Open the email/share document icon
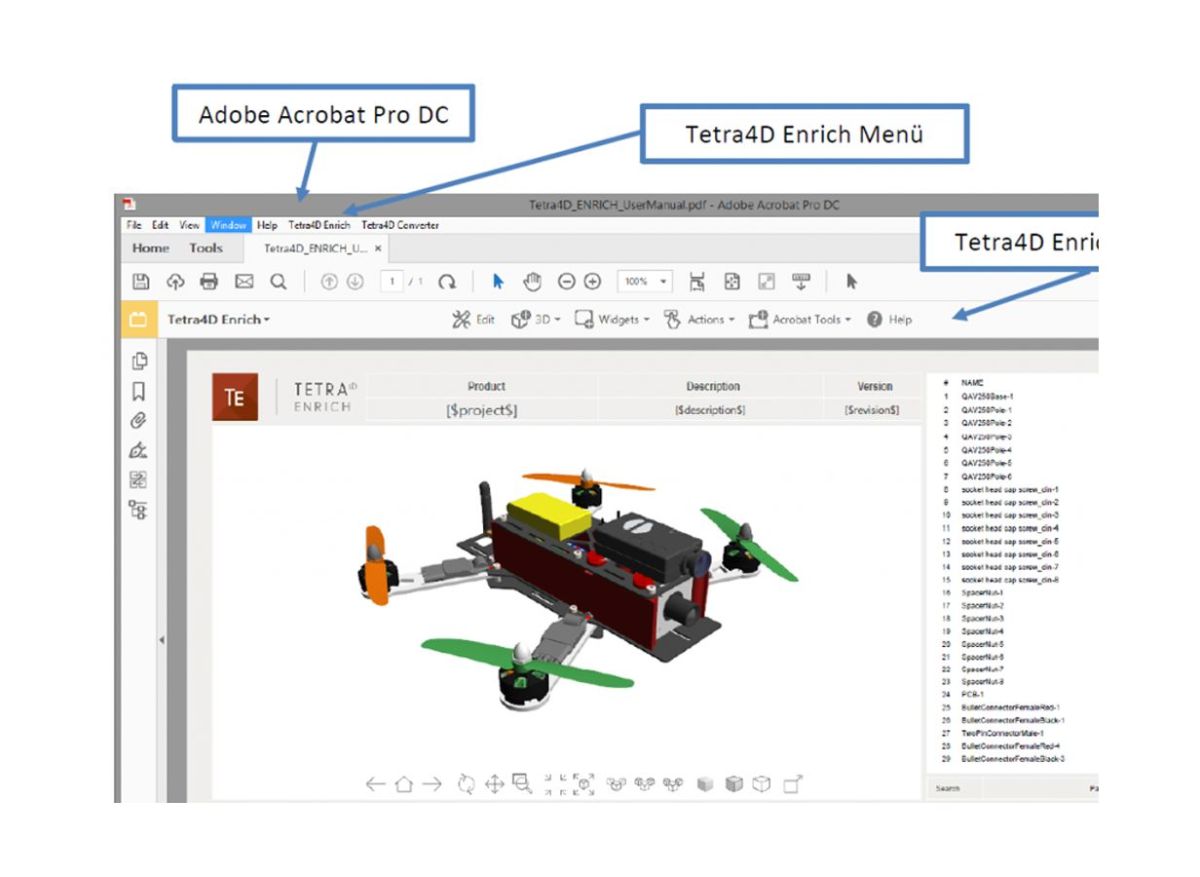 (x=243, y=281)
